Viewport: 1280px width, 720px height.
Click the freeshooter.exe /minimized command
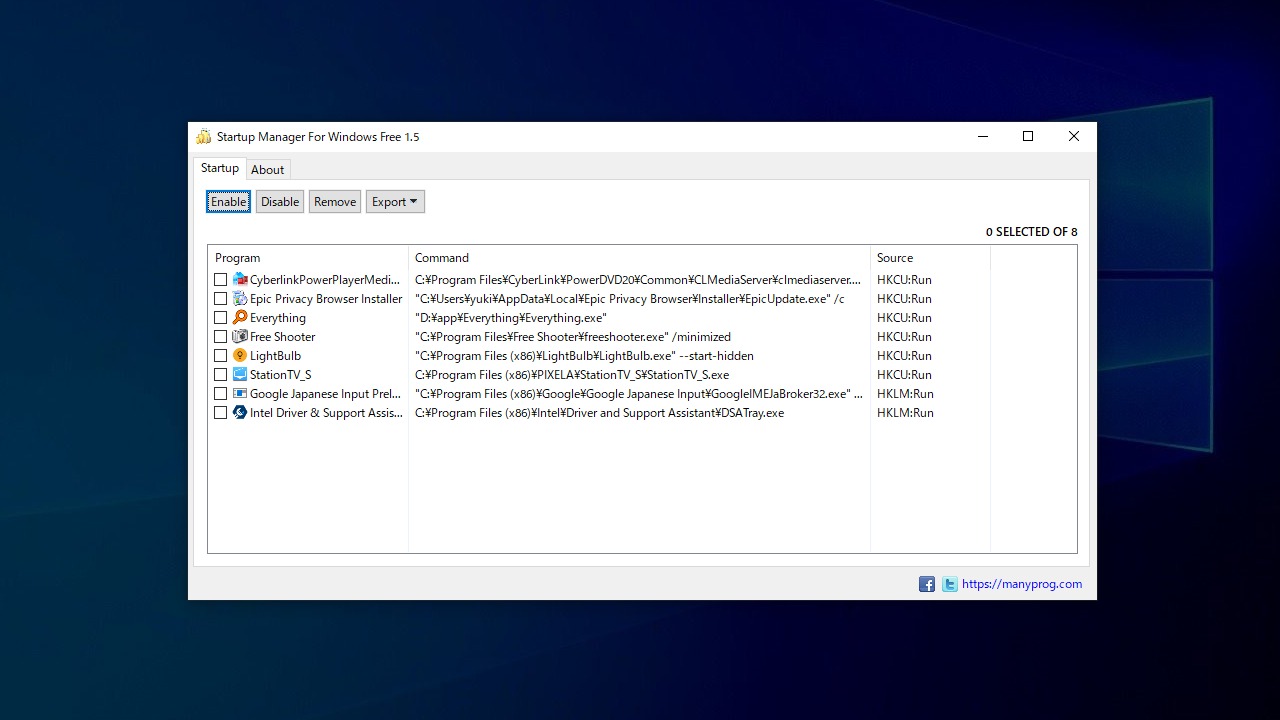tap(573, 337)
